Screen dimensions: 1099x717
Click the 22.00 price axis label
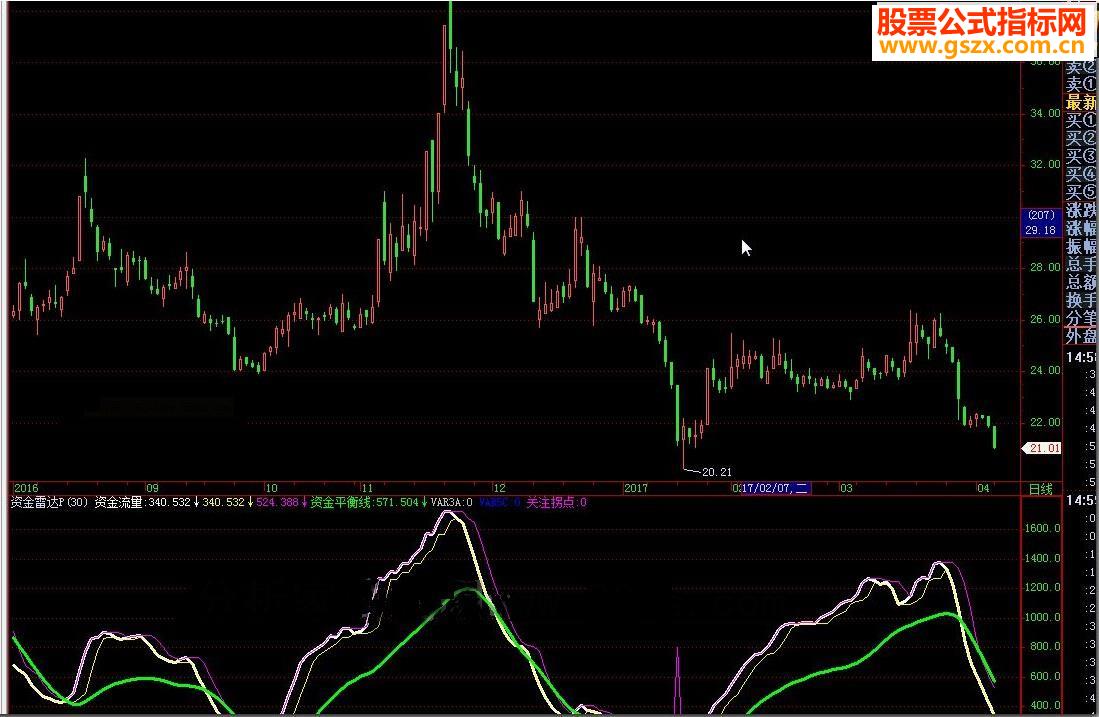click(1045, 422)
